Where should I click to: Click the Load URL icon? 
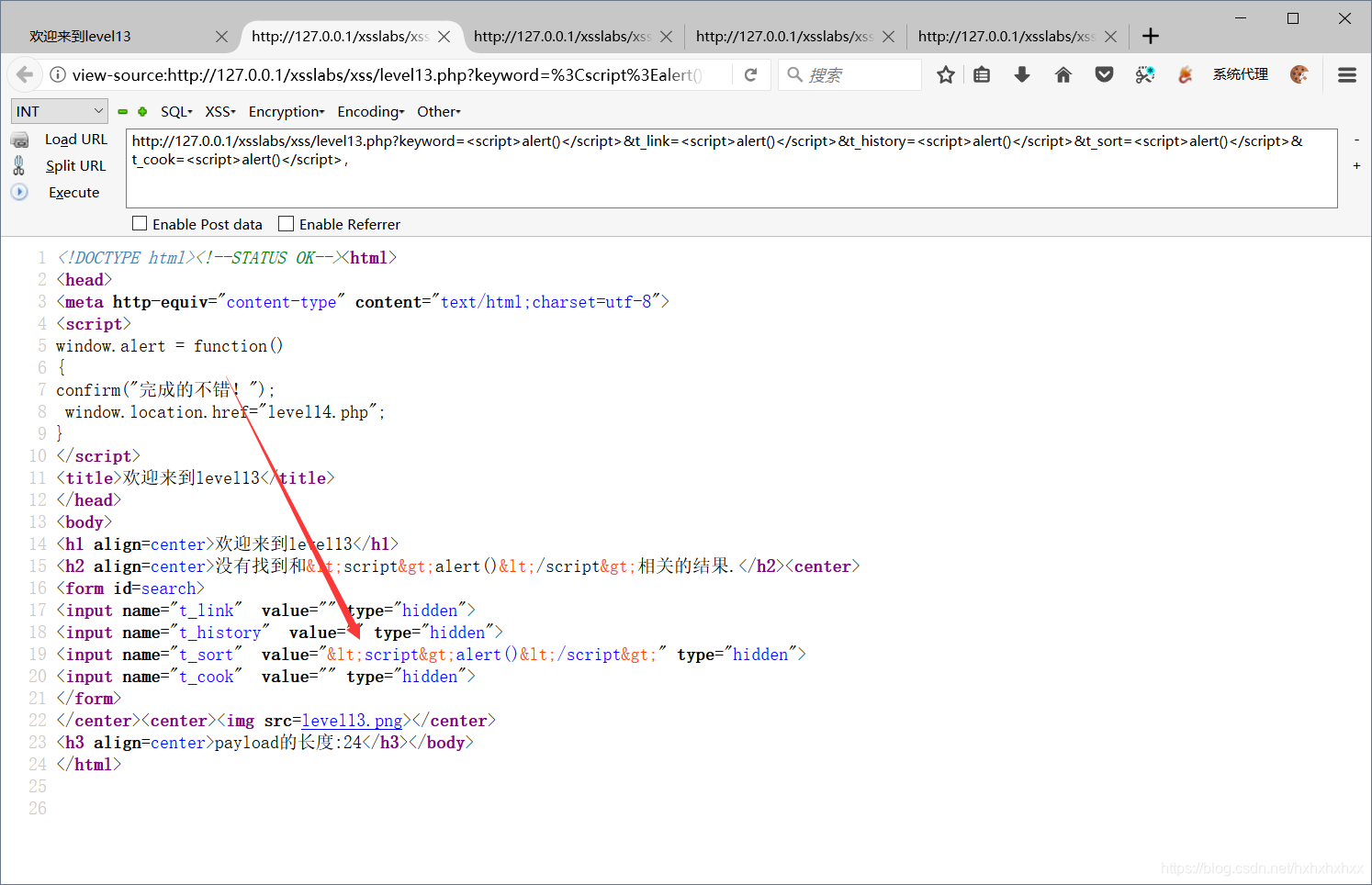pyautogui.click(x=19, y=140)
